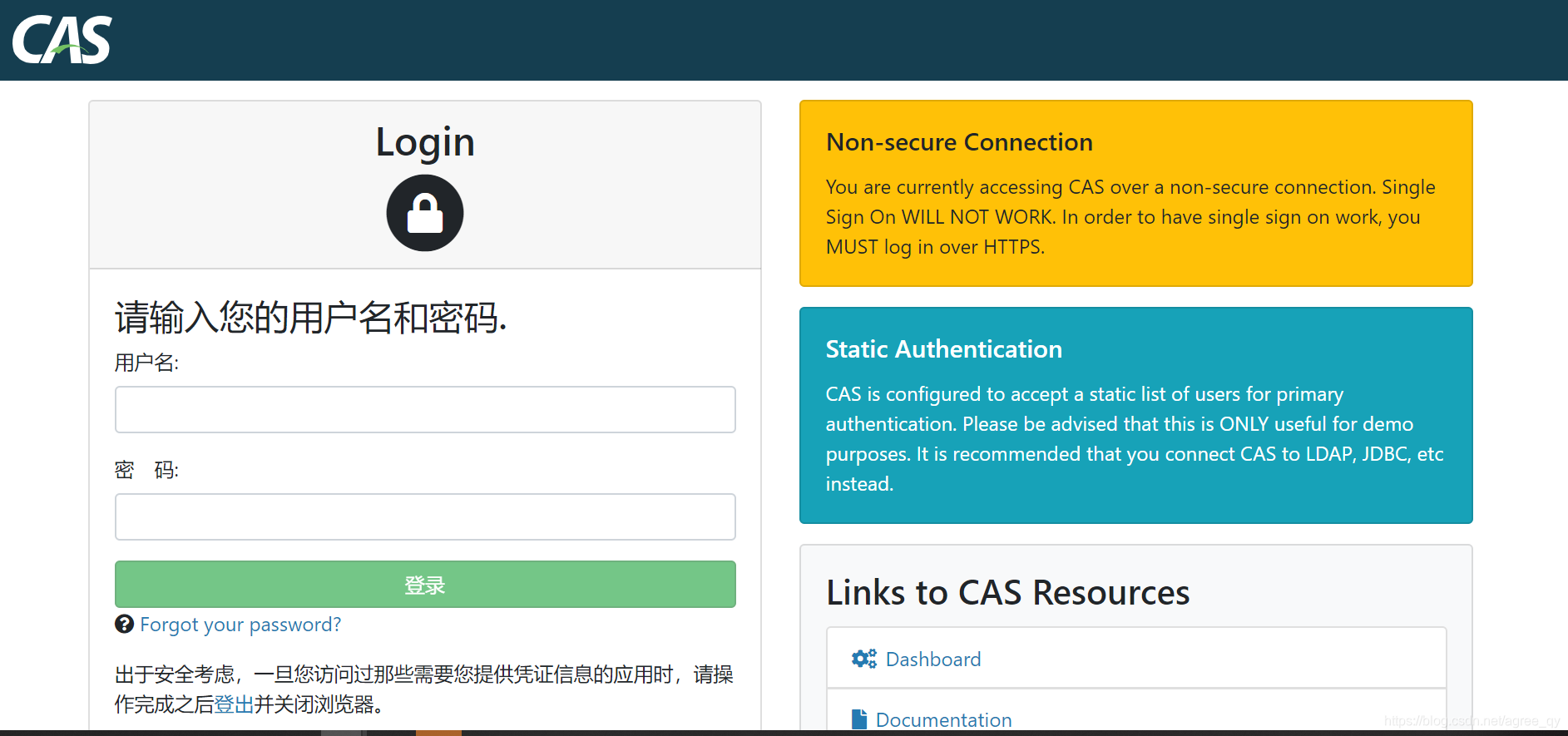The width and height of the screenshot is (1568, 736).
Task: Click the static list of users paragraph
Action: 1135,439
